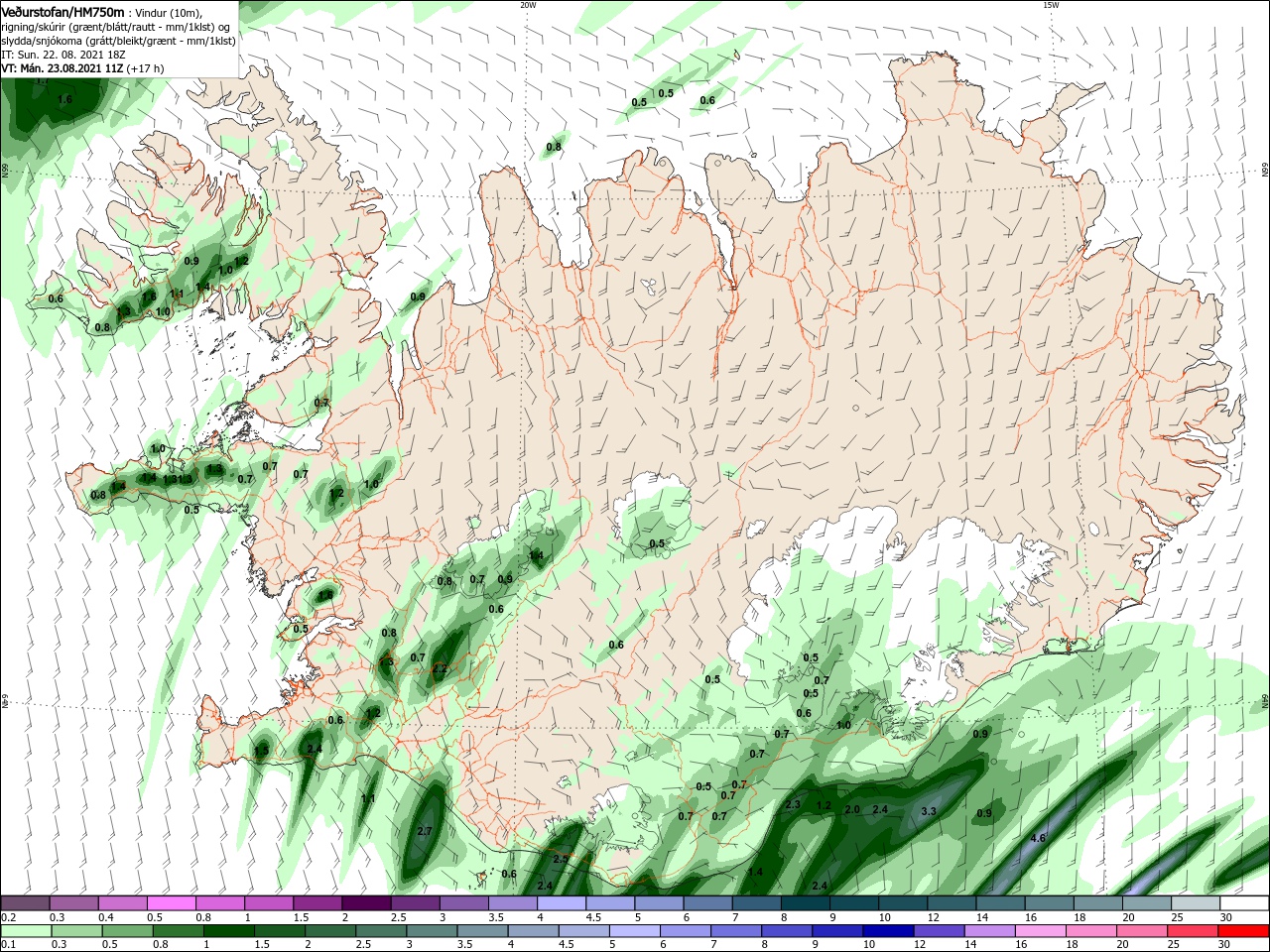1270x952 pixels.
Task: Click the Vindur (10m) label in the header
Action: [x=171, y=13]
